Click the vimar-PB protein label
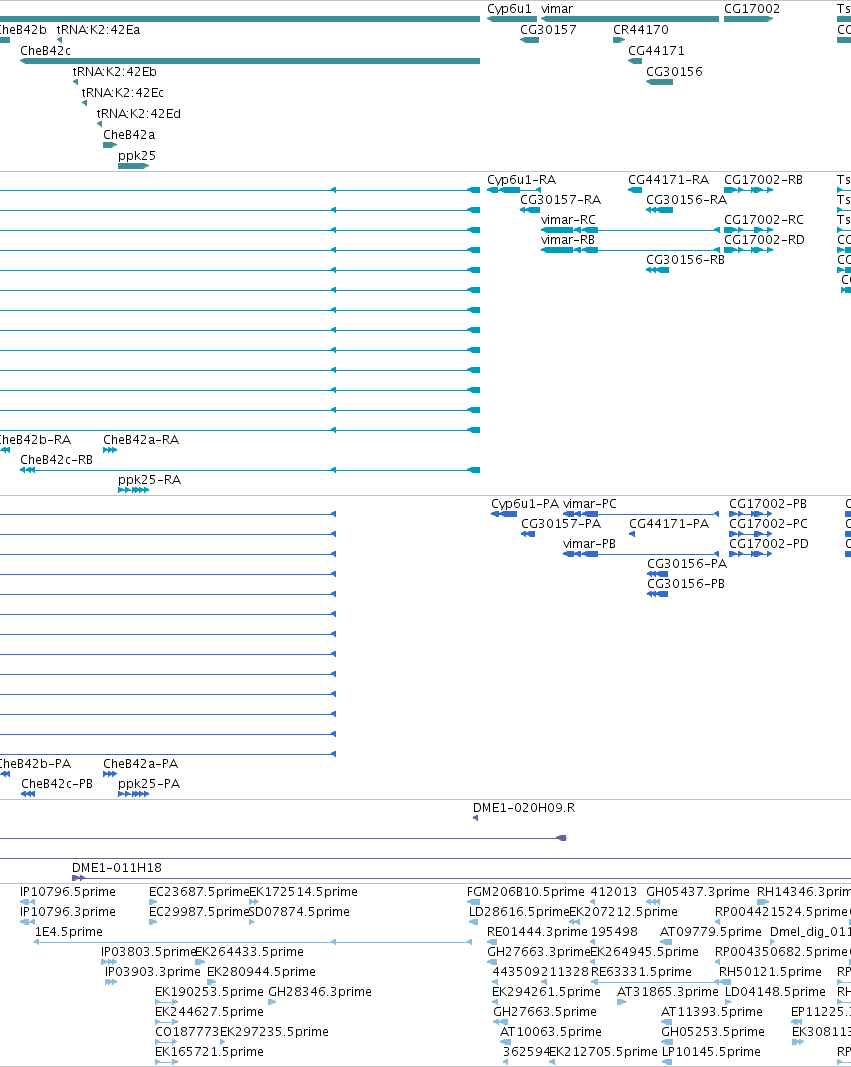 (589, 544)
